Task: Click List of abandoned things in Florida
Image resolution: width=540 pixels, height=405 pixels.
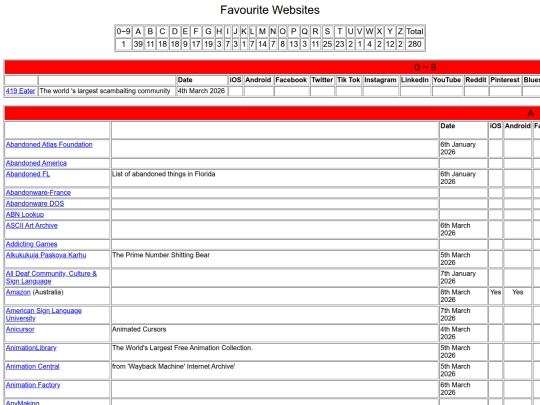Action: [164, 174]
